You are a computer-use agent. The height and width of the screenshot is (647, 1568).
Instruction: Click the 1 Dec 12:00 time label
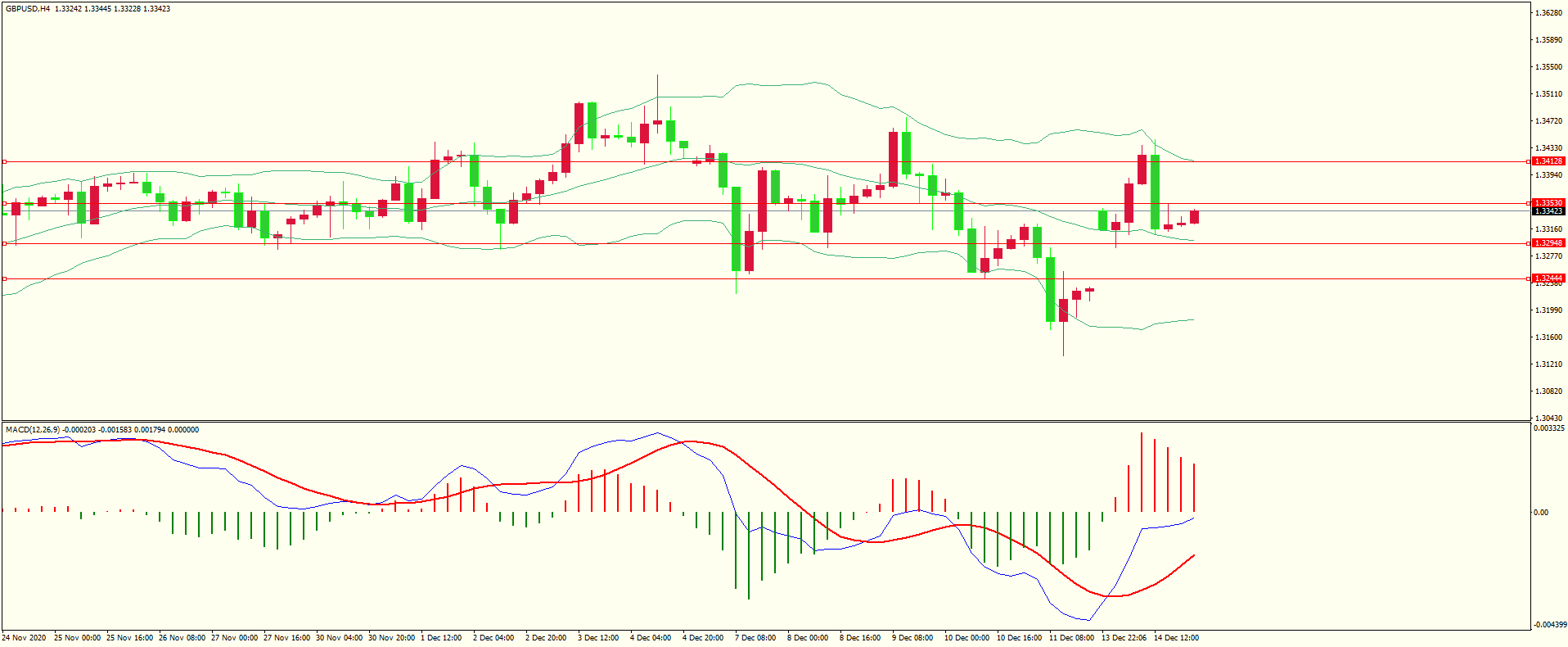tap(441, 638)
